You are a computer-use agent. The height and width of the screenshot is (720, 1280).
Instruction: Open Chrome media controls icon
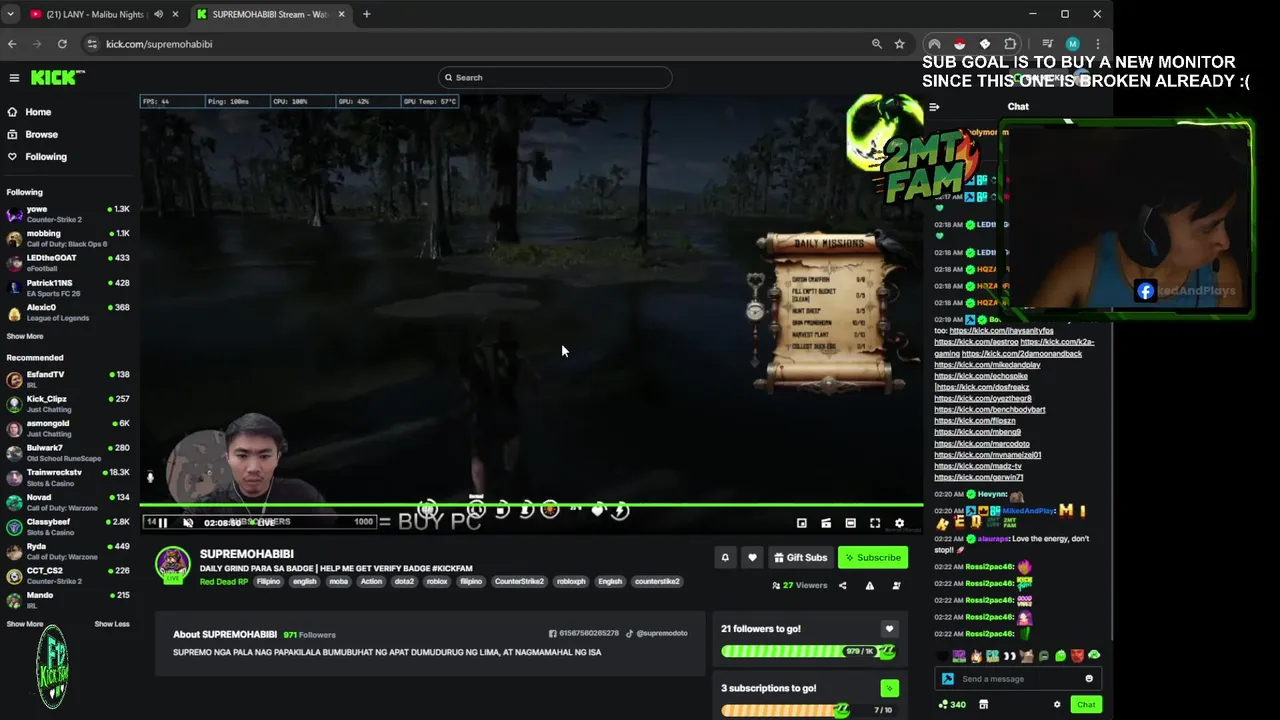point(1047,44)
